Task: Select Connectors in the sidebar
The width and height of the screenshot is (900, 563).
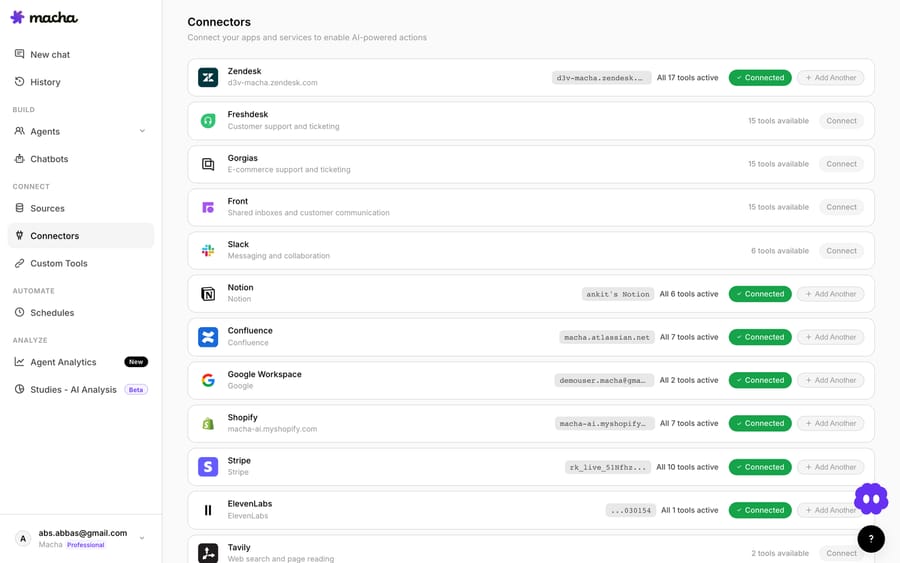Action: pos(81,235)
